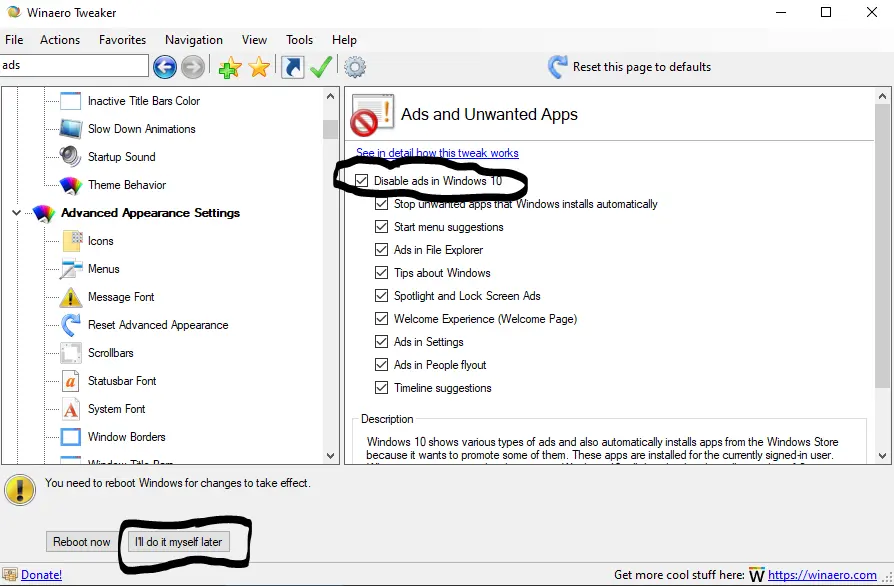Open the Favorites menu
The image size is (894, 586).
click(x=123, y=40)
